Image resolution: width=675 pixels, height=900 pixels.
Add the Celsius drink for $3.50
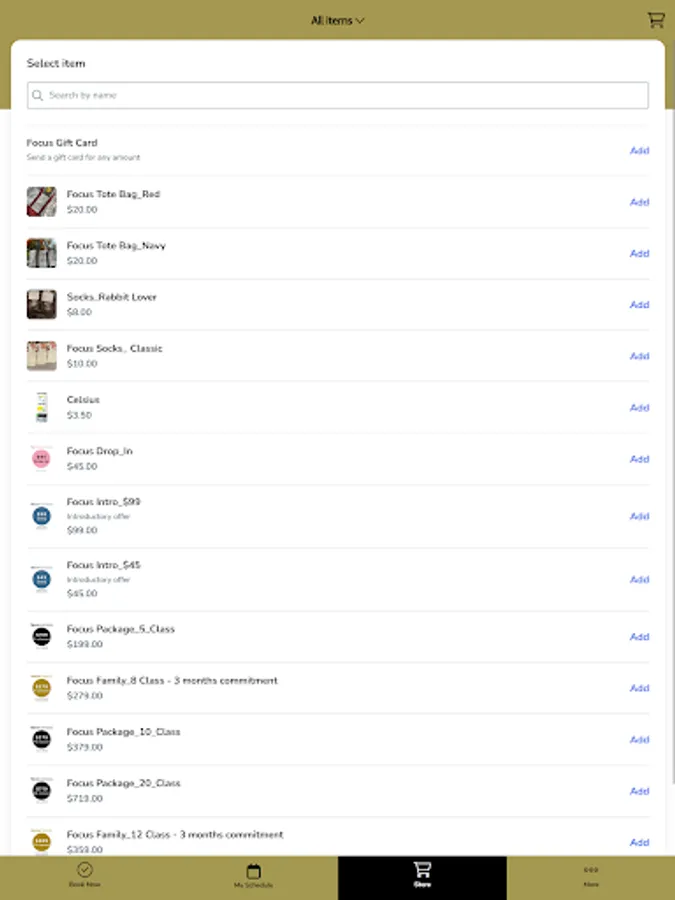[x=639, y=407]
